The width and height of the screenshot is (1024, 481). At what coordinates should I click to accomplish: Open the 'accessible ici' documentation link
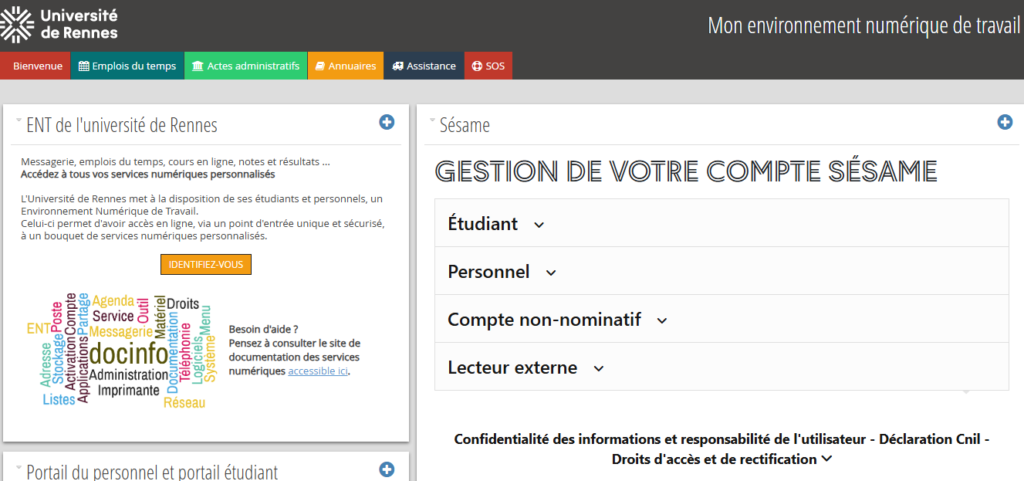[x=318, y=371]
